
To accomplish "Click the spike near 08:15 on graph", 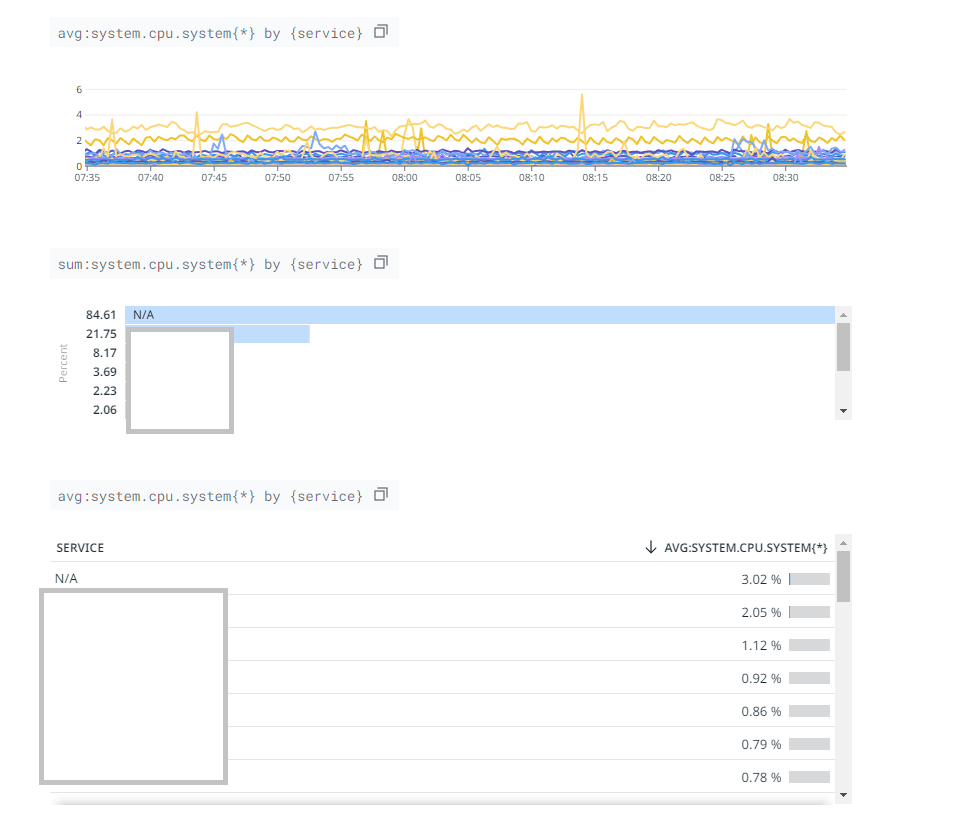I will pyautogui.click(x=582, y=98).
